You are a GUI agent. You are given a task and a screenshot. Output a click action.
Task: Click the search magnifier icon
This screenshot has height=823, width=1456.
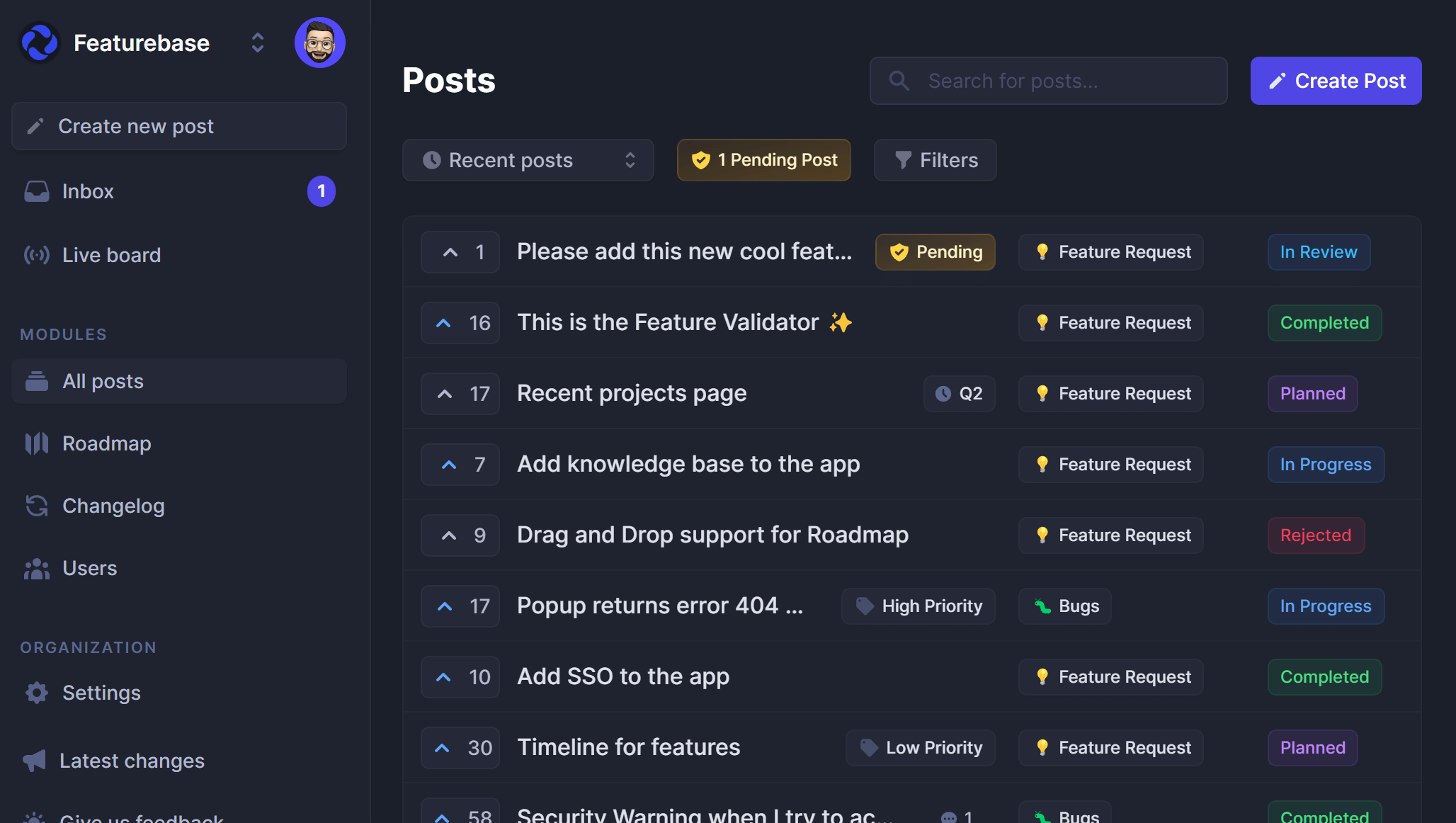point(899,81)
